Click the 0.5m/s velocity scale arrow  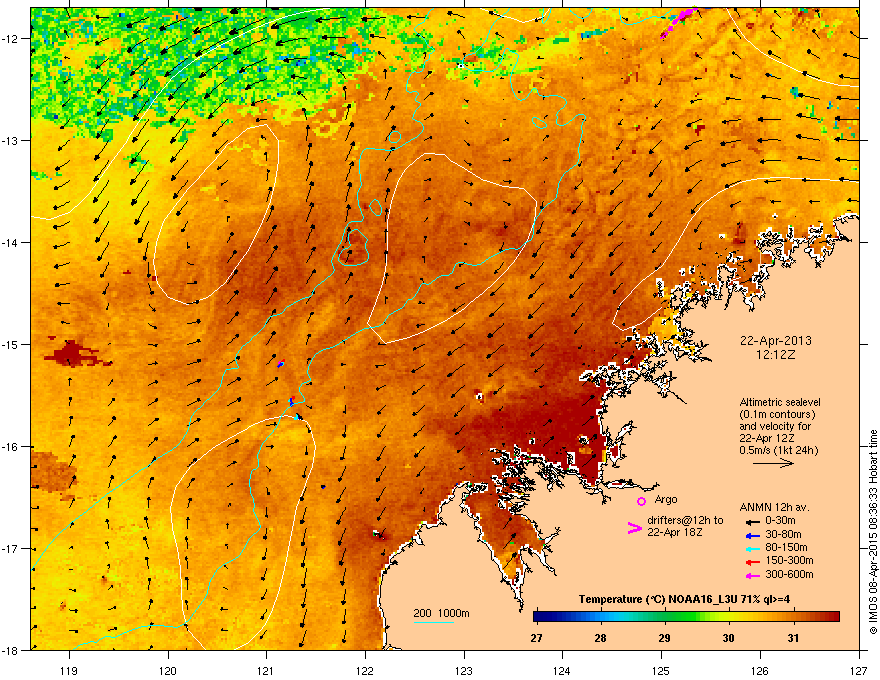coord(773,463)
